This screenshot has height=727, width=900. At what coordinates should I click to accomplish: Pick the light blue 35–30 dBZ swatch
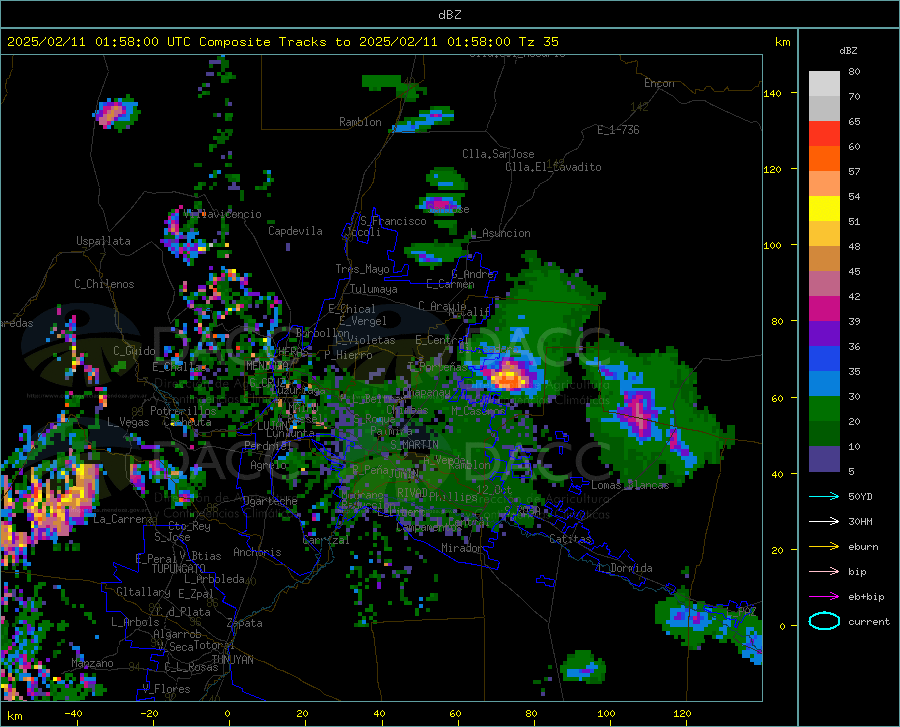tap(824, 384)
